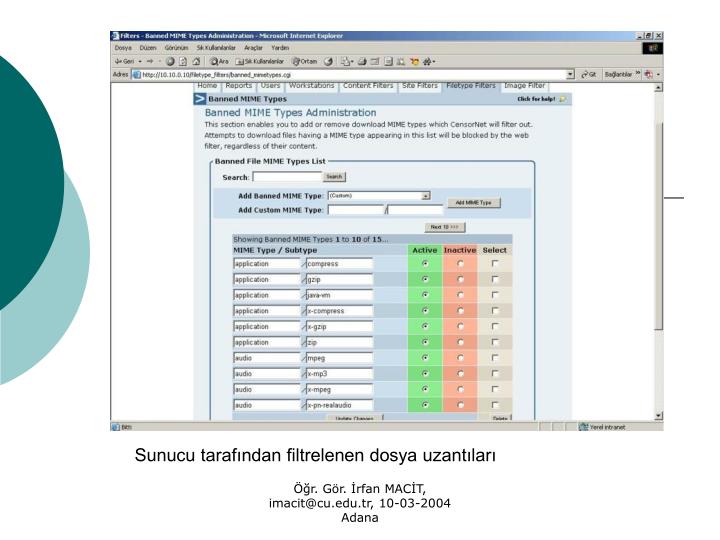Tick Select checkbox for application/compress
This screenshot has width=720, height=540.
tap(495, 264)
